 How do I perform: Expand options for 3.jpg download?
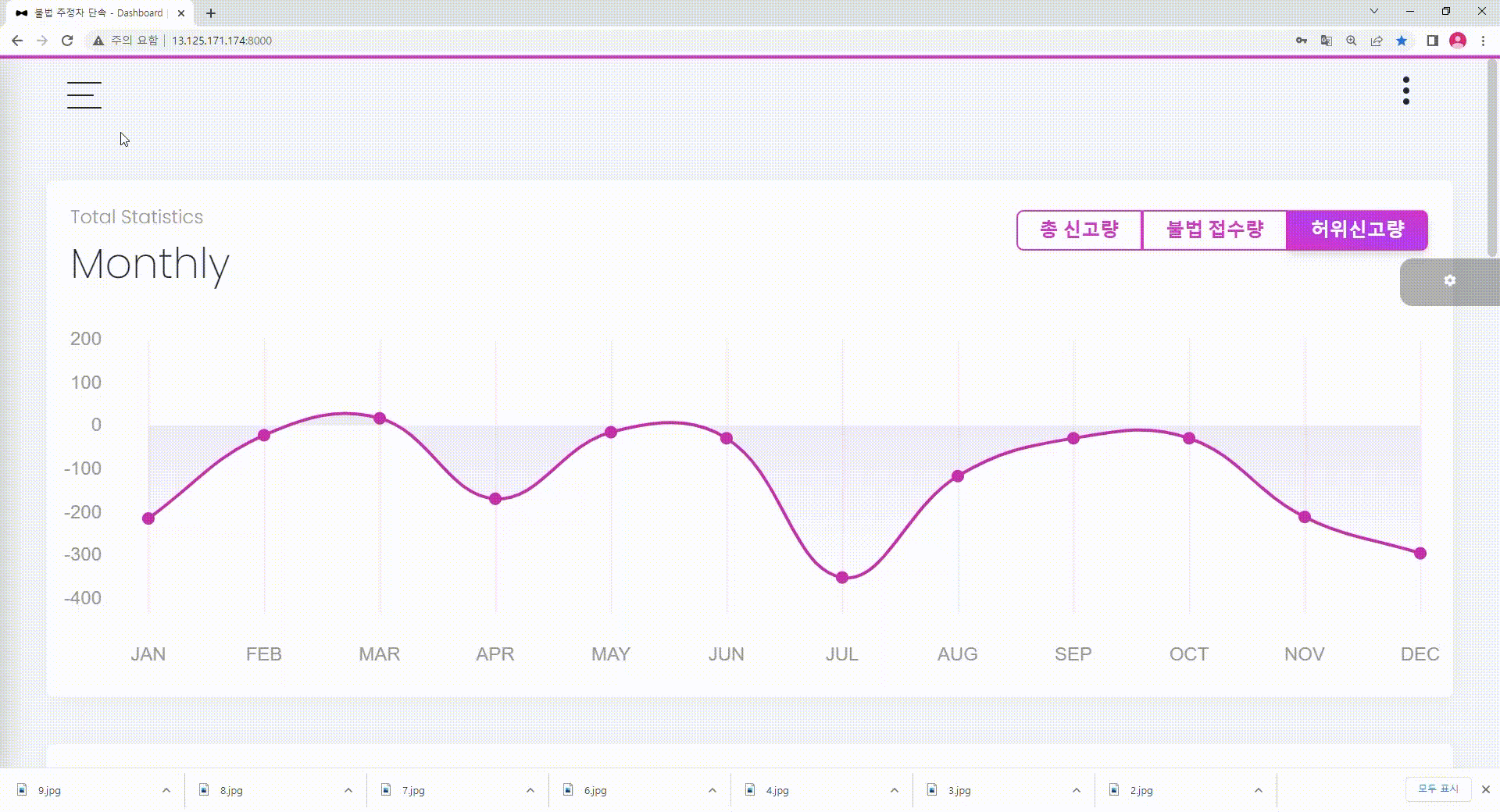point(1077,790)
